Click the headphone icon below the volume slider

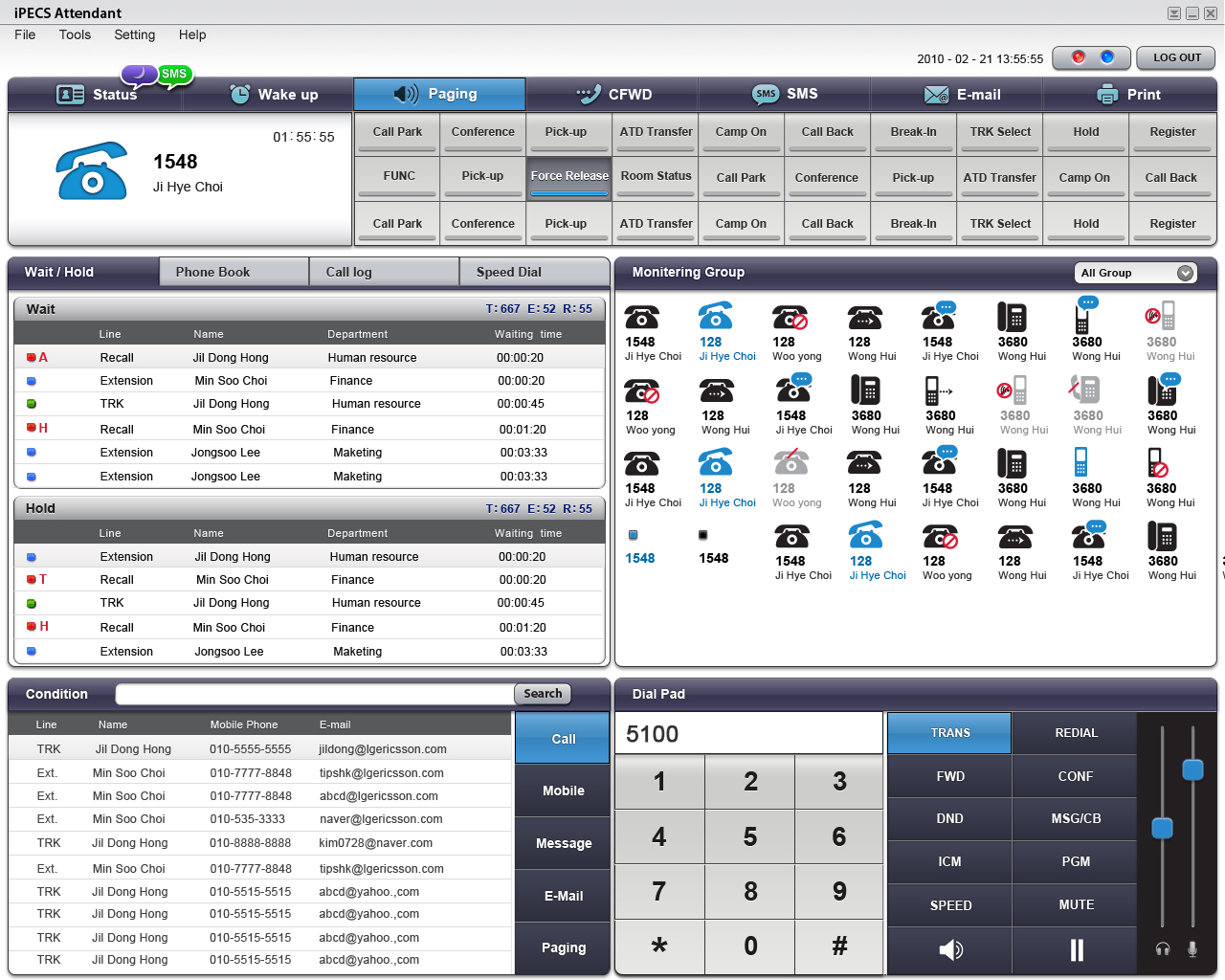tap(1163, 948)
